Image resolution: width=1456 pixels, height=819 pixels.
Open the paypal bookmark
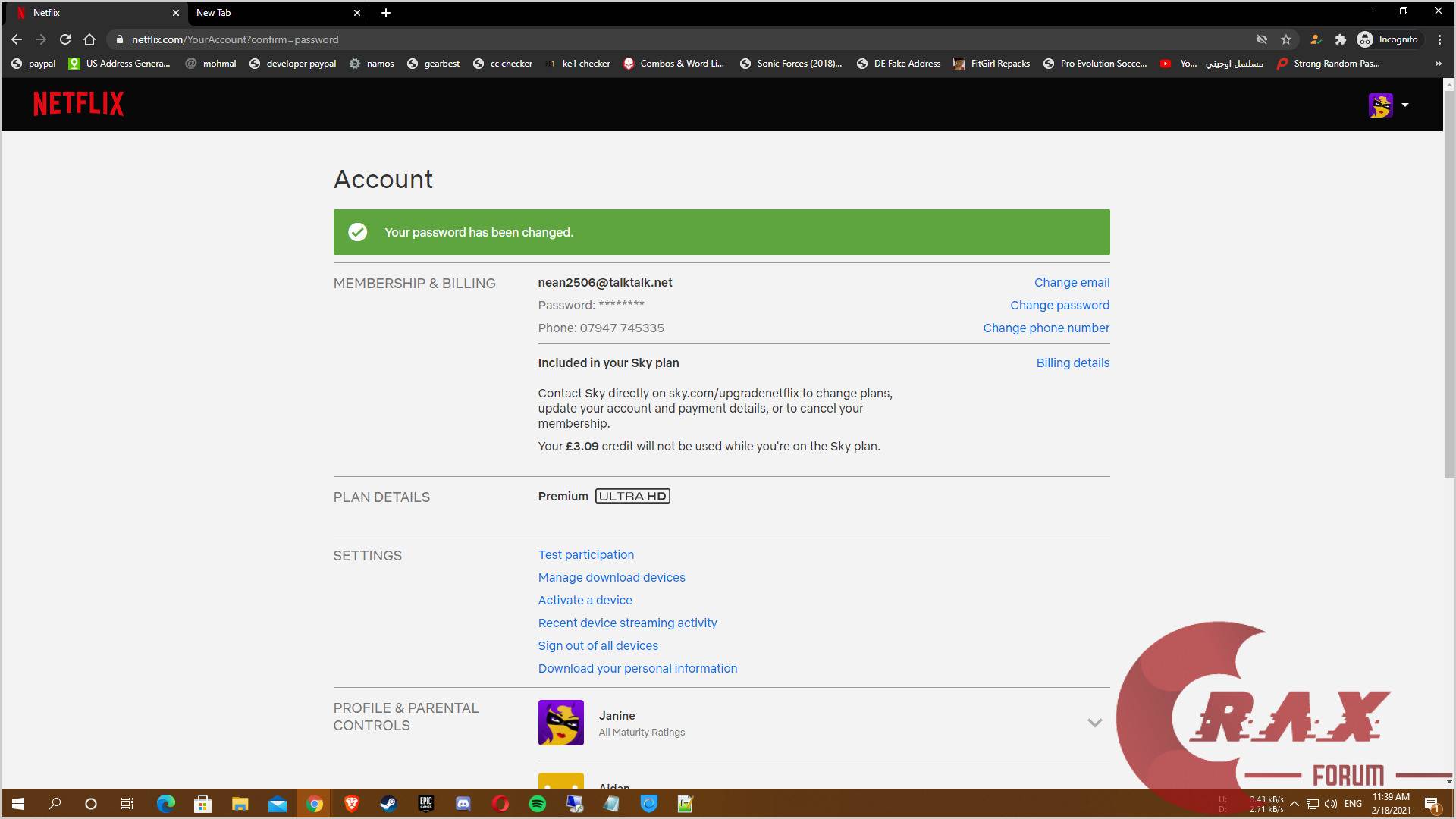coord(34,64)
